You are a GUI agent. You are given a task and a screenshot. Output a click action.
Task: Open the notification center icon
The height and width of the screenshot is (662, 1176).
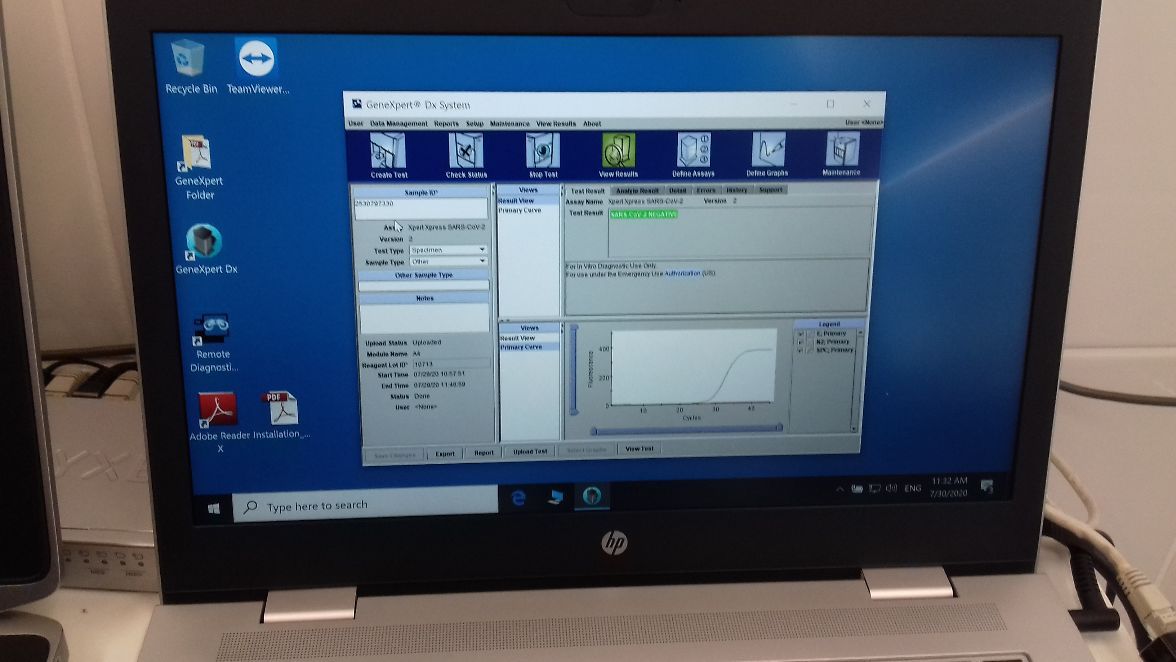987,487
